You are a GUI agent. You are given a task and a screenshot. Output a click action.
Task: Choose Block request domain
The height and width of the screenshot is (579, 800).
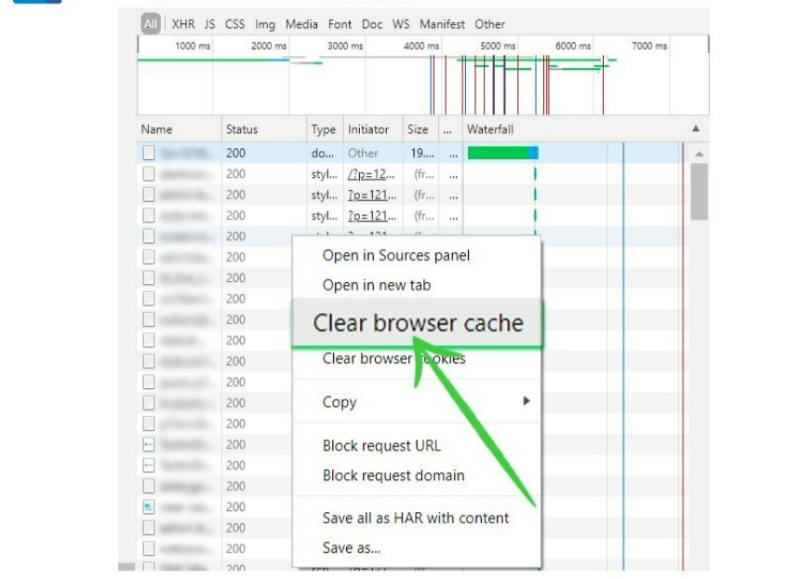pos(393,475)
